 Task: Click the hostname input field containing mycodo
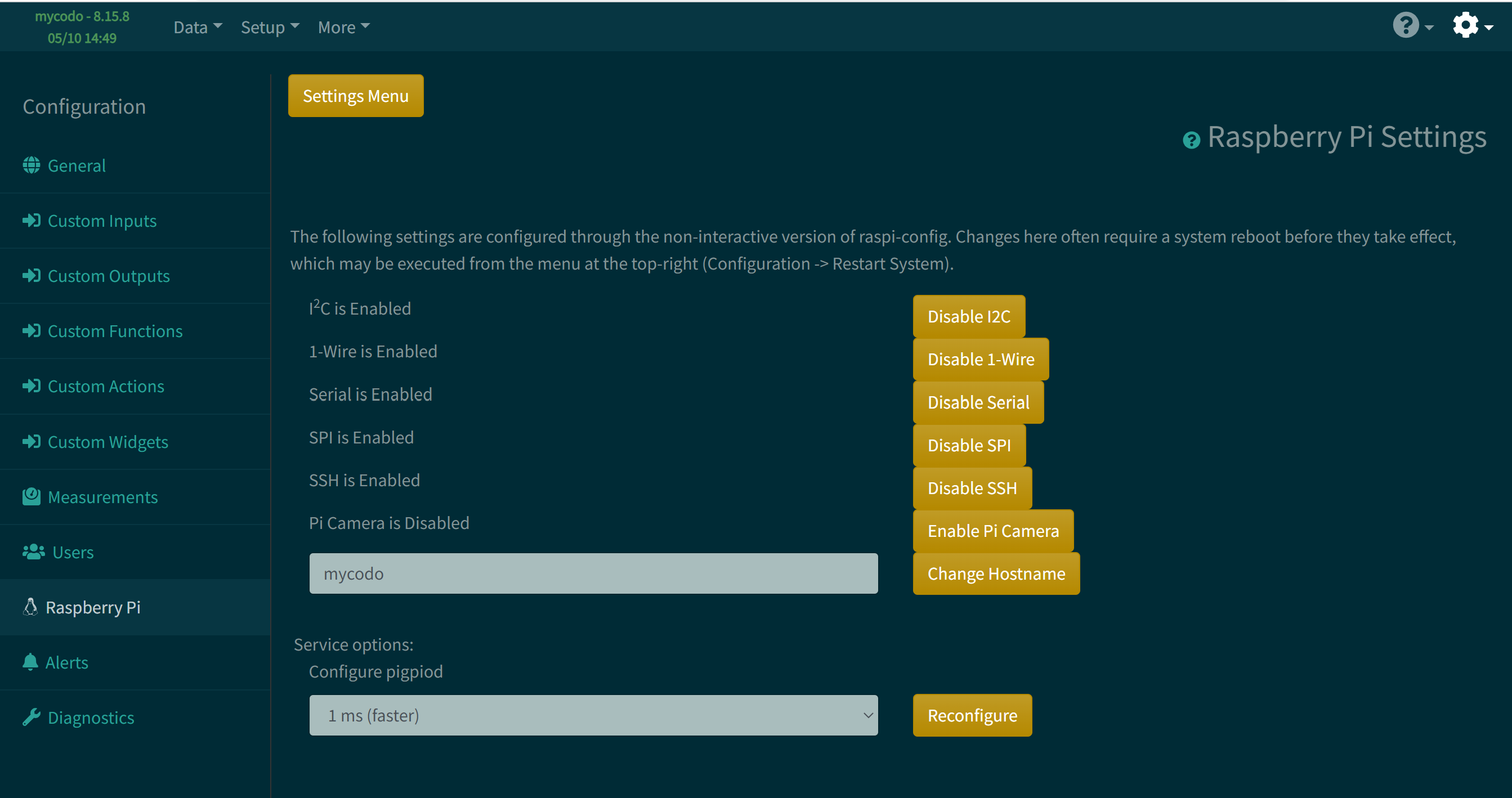593,573
